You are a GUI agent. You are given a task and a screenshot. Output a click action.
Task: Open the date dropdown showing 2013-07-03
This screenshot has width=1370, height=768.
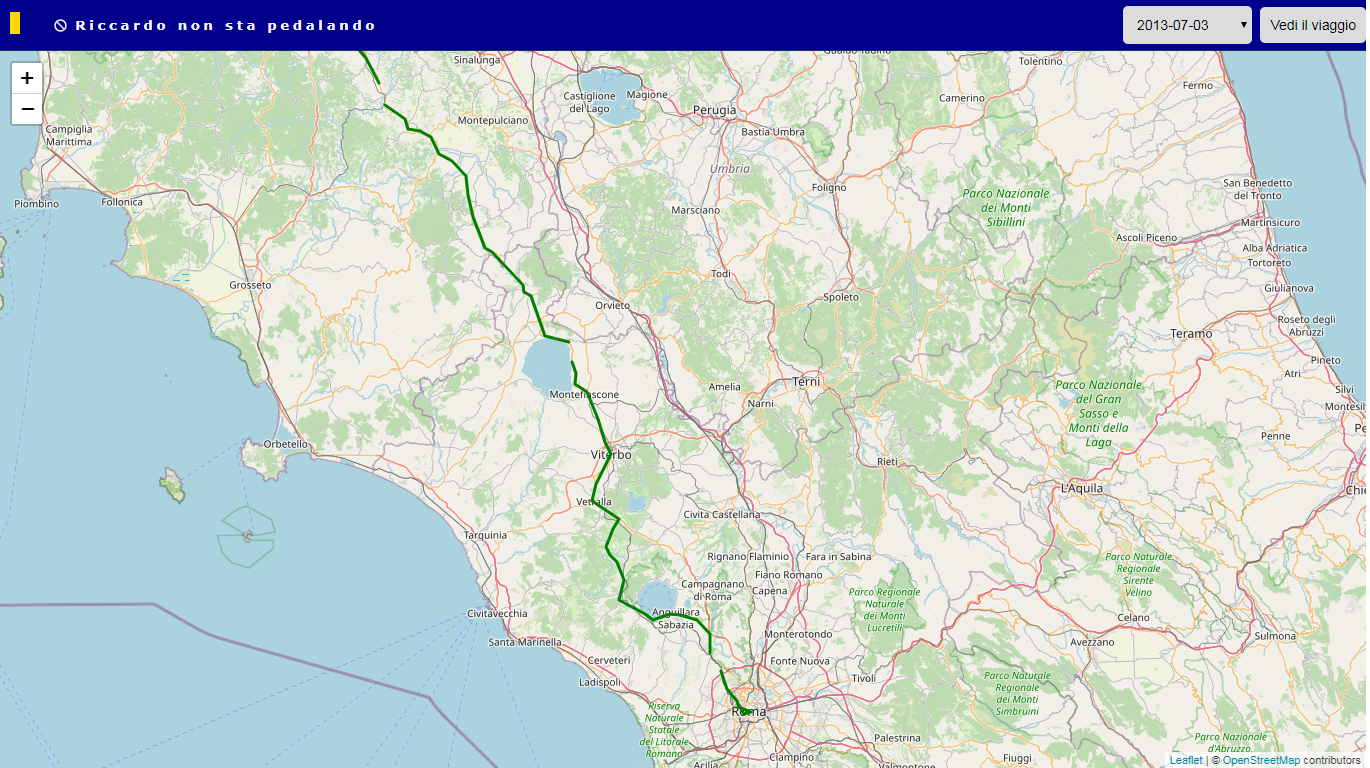pyautogui.click(x=1187, y=25)
